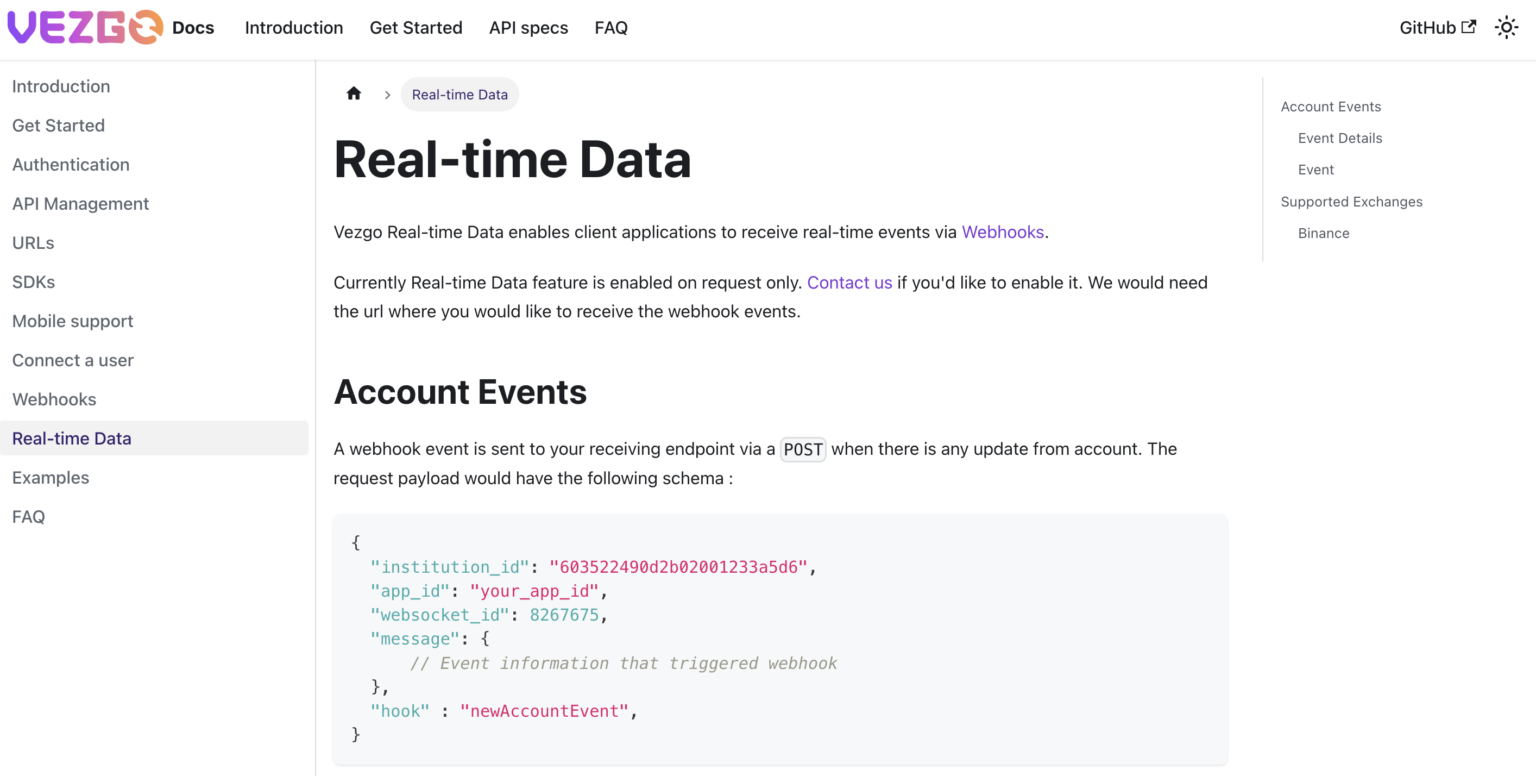Navigate to Mobile support in the sidebar
This screenshot has height=776, width=1536.
click(72, 321)
